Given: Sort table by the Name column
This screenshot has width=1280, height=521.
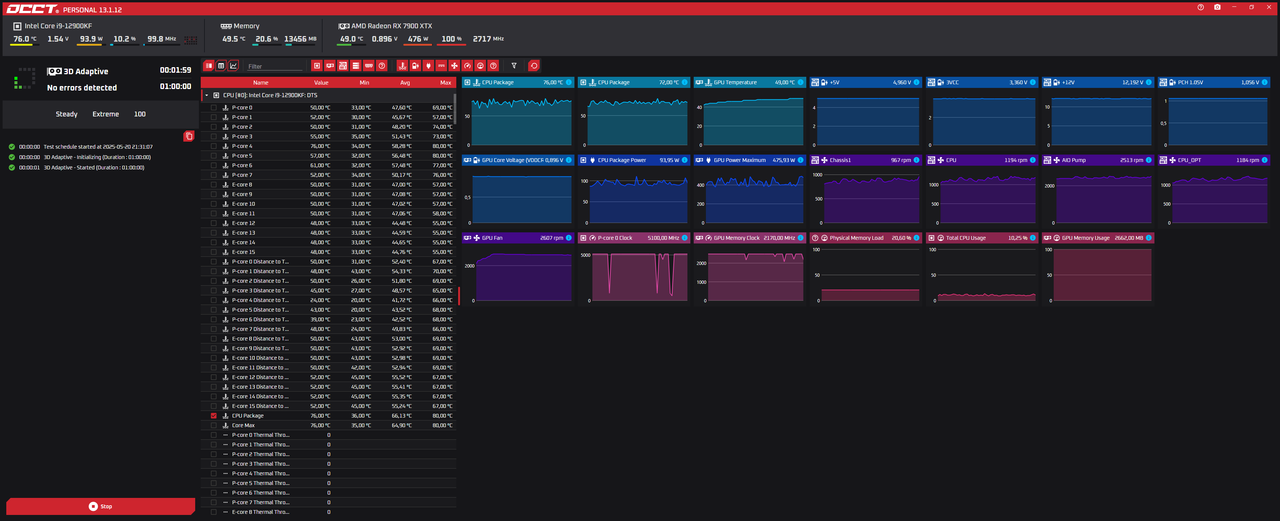Looking at the screenshot, I should coord(260,83).
